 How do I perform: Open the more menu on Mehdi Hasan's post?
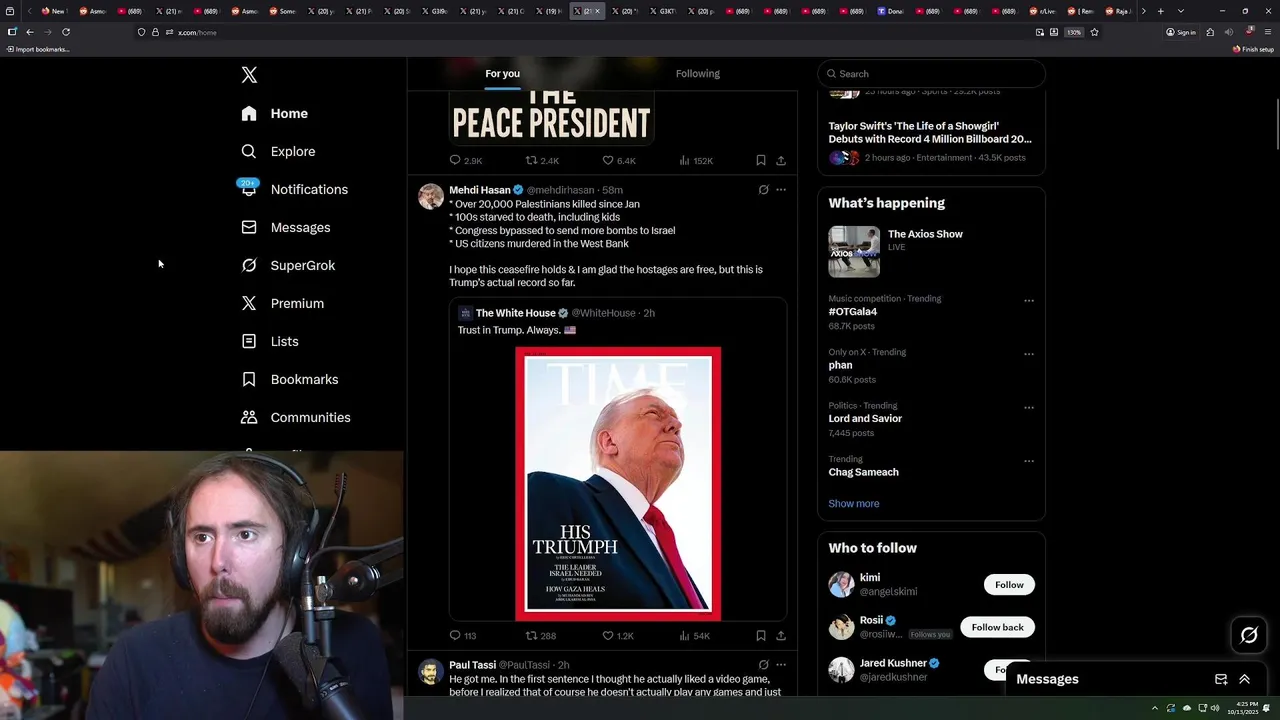[x=781, y=190]
